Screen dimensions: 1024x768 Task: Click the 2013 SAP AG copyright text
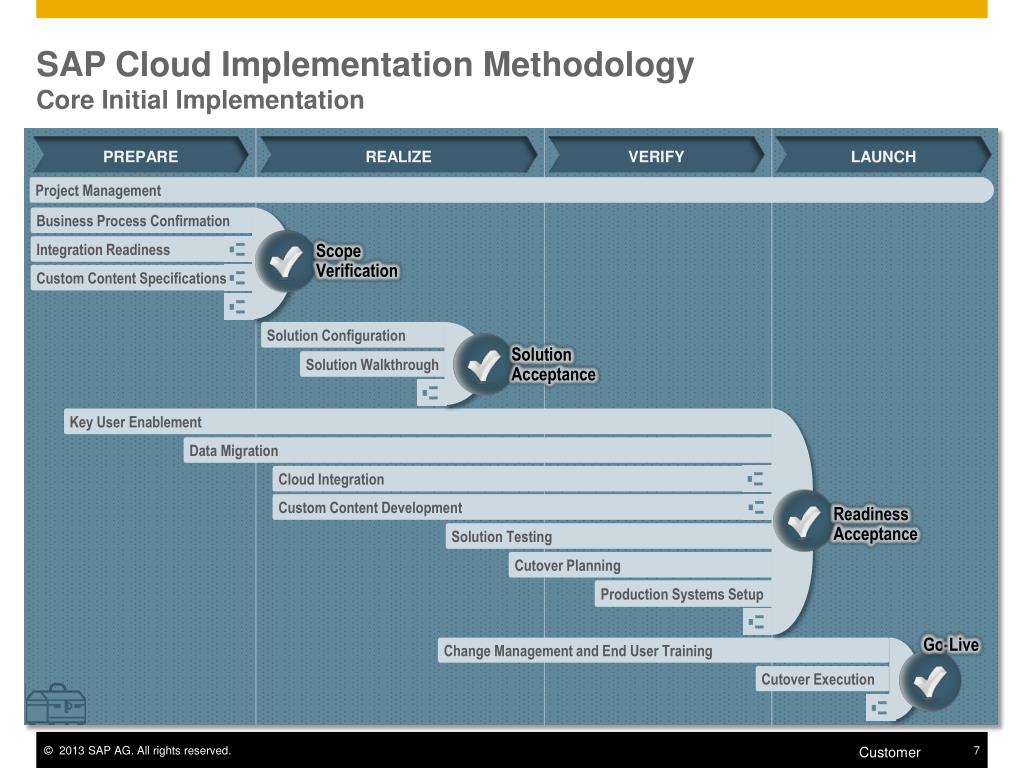pyautogui.click(x=137, y=750)
